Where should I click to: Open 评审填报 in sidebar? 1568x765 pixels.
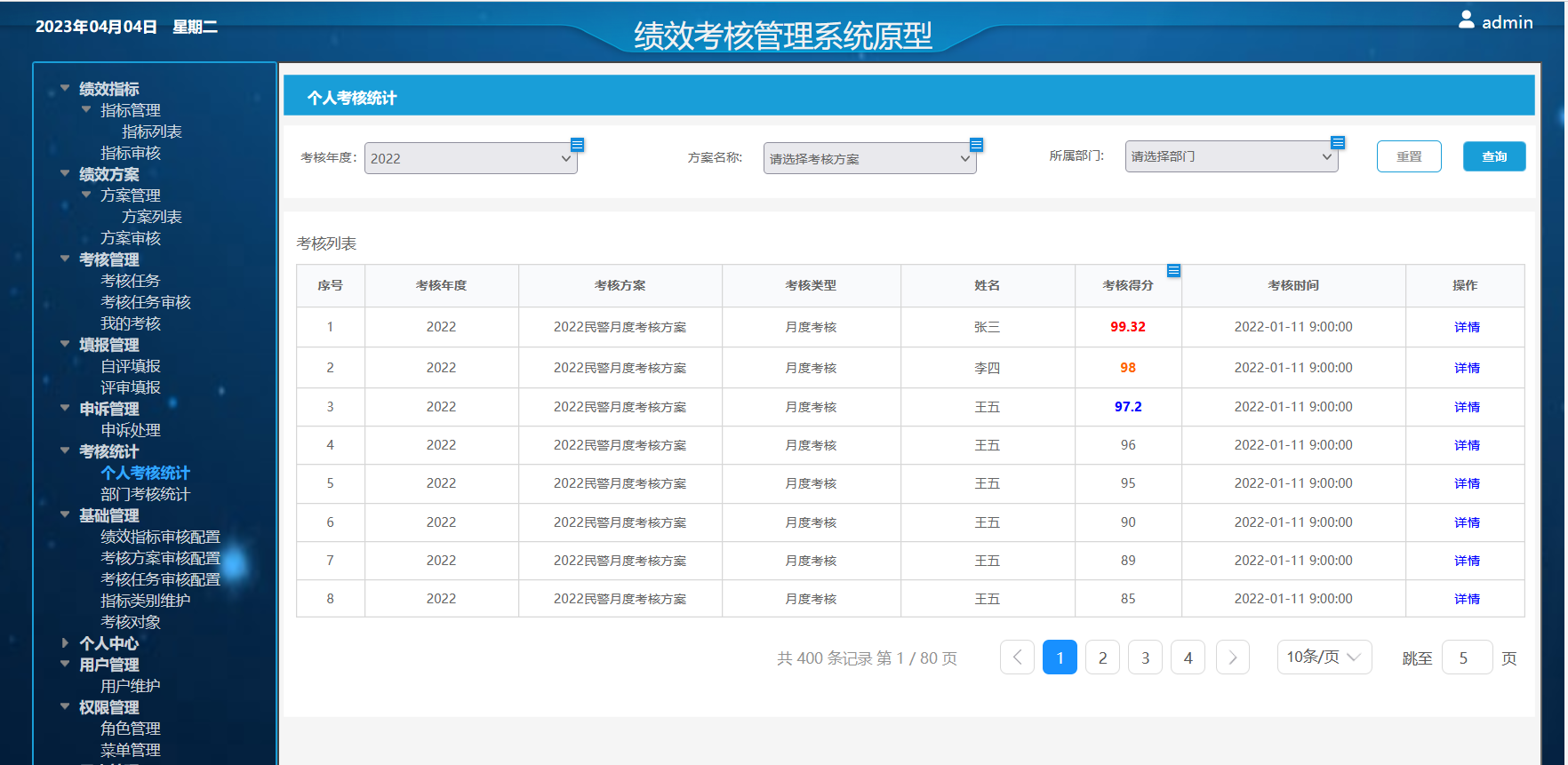[x=131, y=387]
